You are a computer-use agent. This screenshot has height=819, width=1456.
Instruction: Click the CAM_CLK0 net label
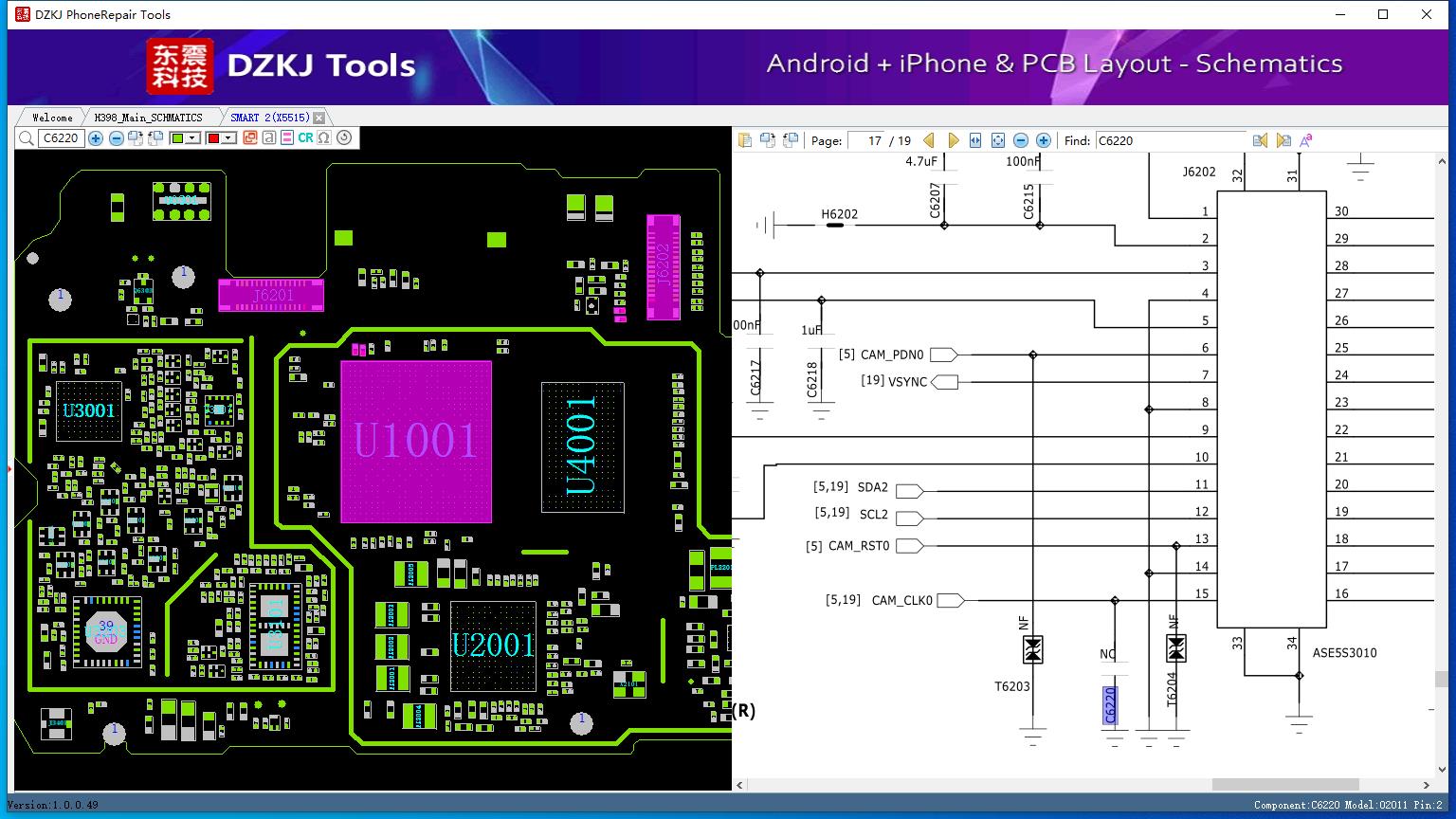pos(902,600)
